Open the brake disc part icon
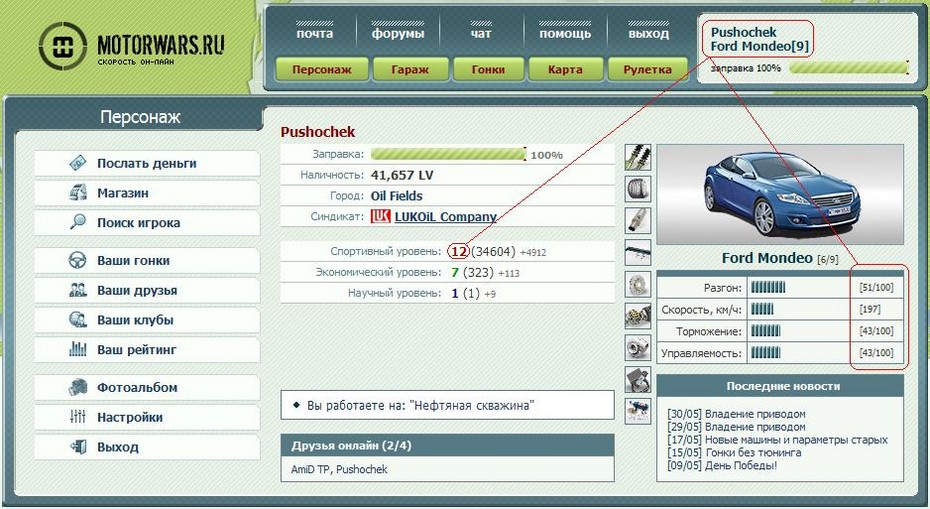This screenshot has width=930, height=509. tap(638, 284)
